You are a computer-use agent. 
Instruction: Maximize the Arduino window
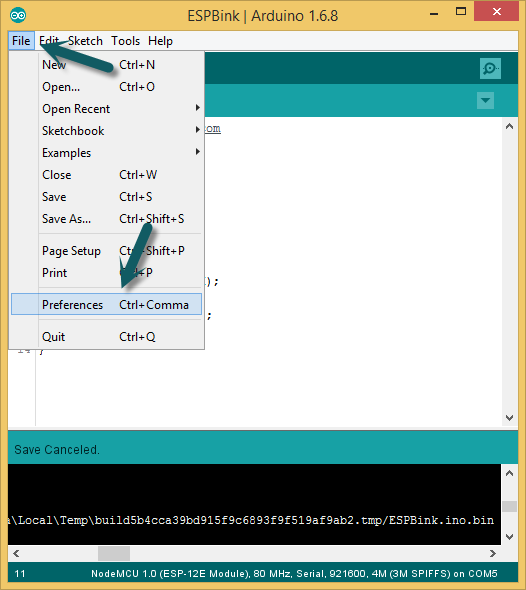pyautogui.click(x=461, y=11)
